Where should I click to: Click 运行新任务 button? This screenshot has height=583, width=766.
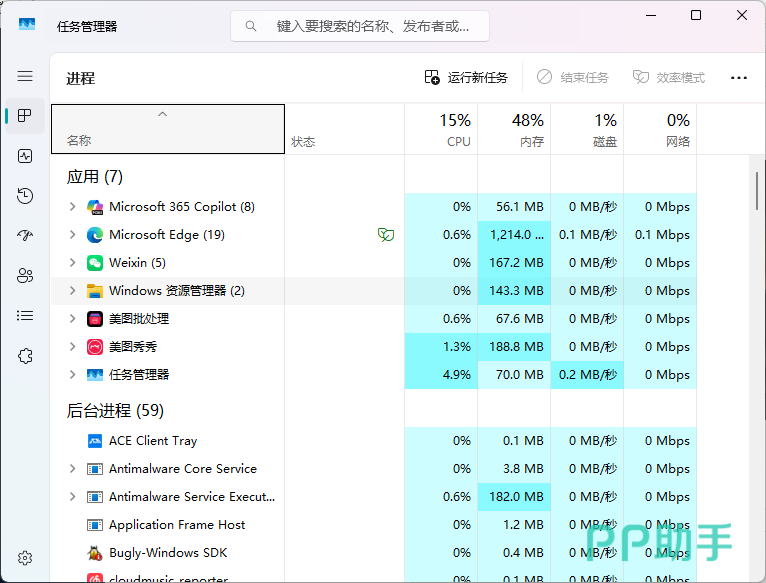[466, 77]
